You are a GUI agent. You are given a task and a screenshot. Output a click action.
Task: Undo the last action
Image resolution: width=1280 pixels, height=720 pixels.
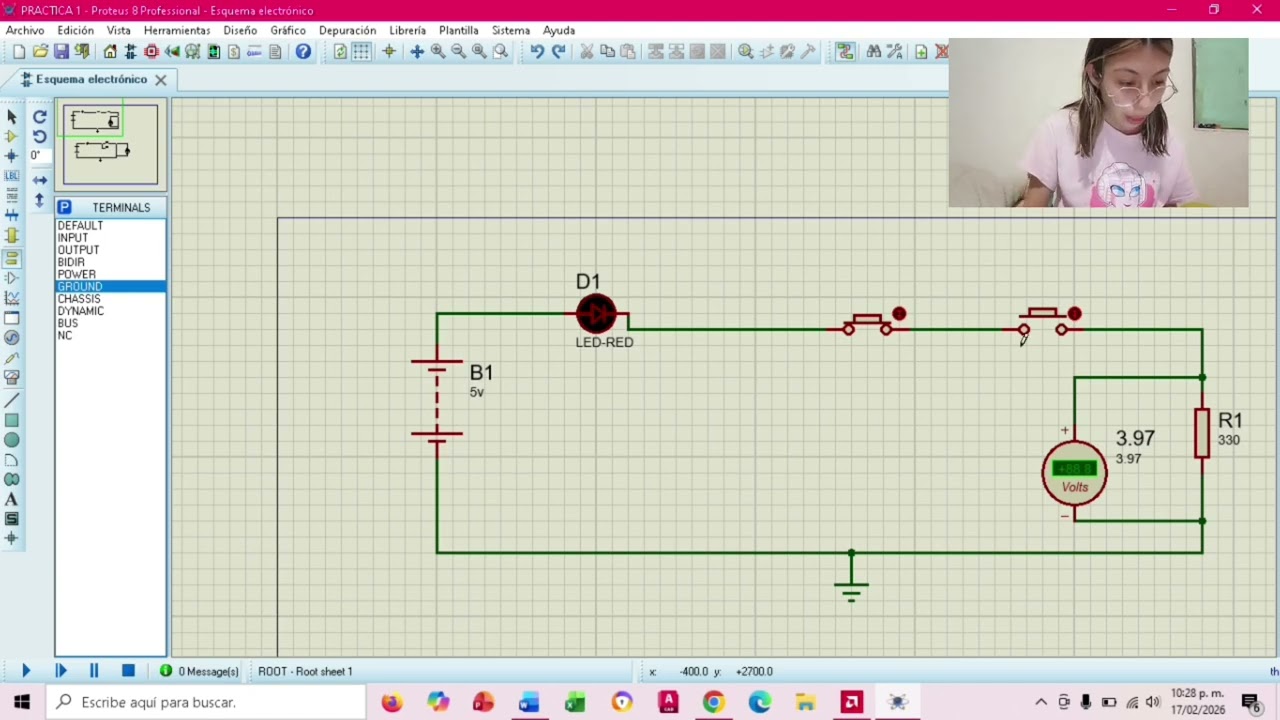tap(537, 52)
